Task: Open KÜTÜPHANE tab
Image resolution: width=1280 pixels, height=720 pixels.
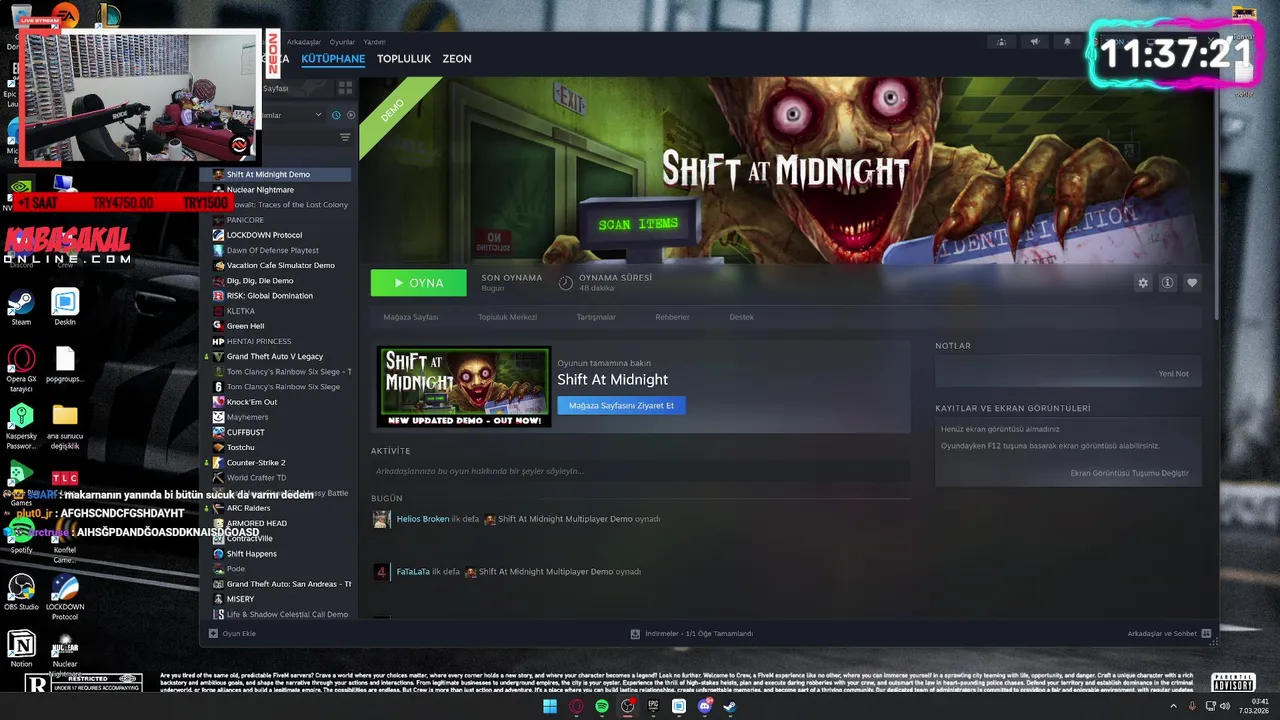Action: tap(333, 59)
